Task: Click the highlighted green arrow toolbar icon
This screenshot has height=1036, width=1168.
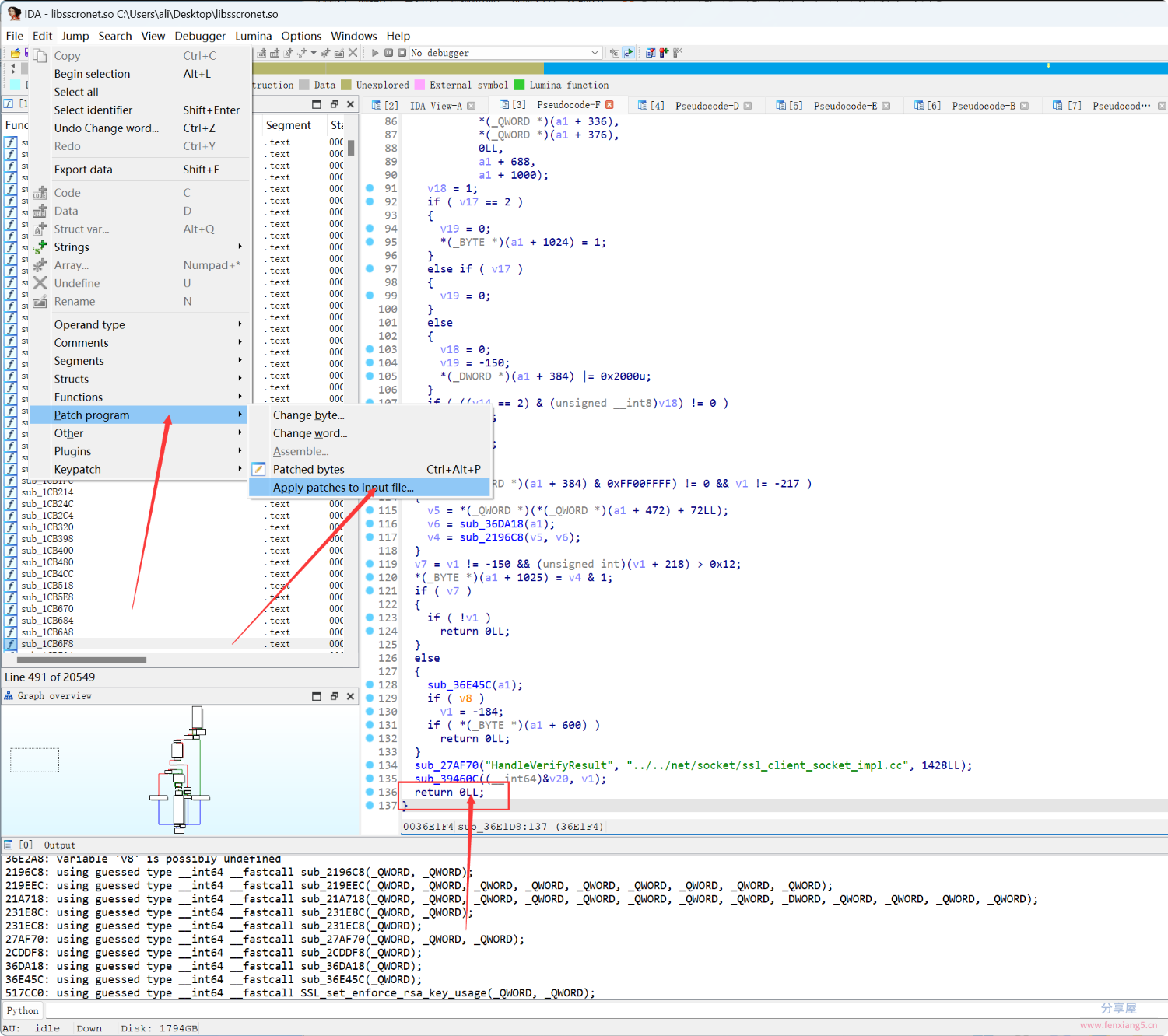Action: (629, 53)
